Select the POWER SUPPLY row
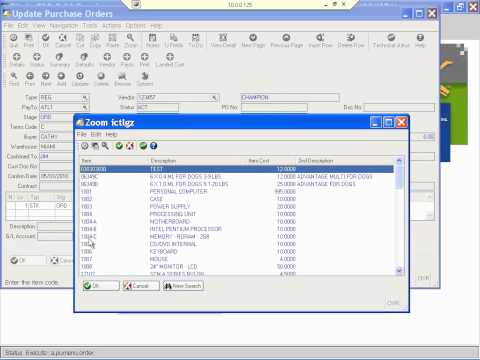Screen dimensions: 480x360 237,207
